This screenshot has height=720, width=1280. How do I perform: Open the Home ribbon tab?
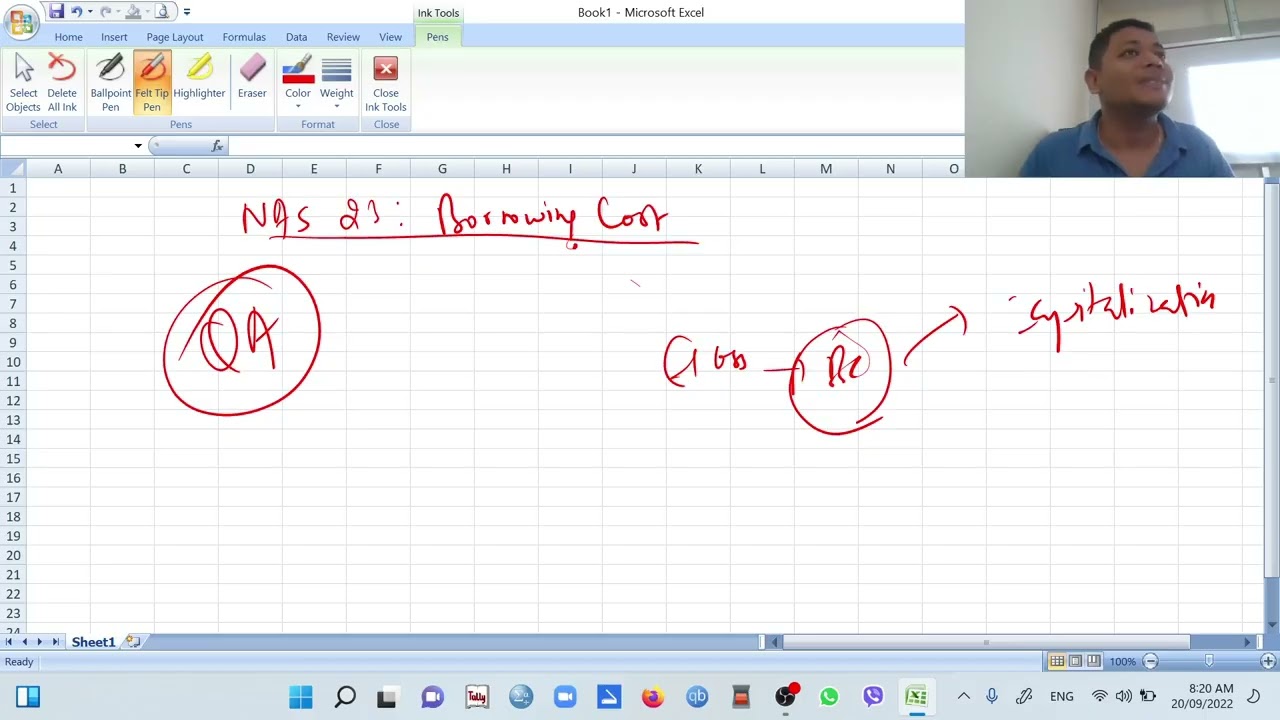click(69, 37)
